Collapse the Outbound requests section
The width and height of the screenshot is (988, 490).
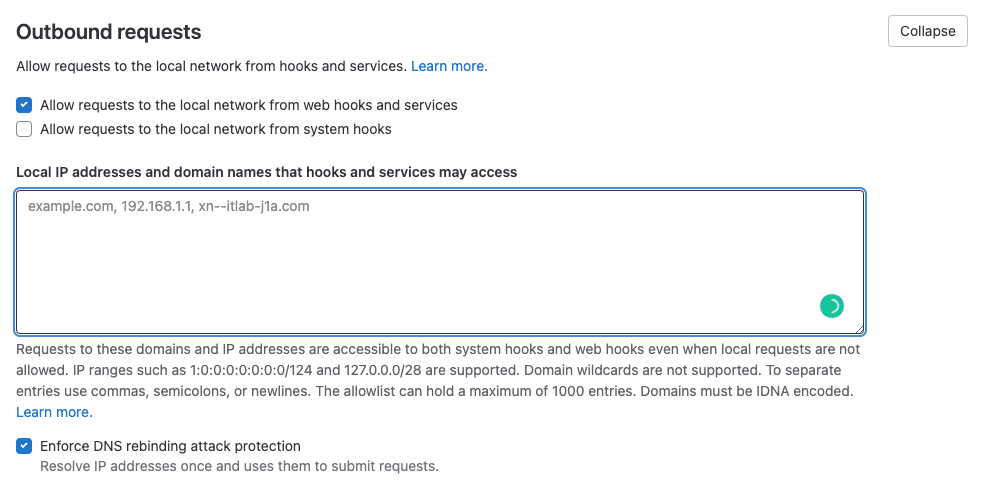click(x=928, y=31)
